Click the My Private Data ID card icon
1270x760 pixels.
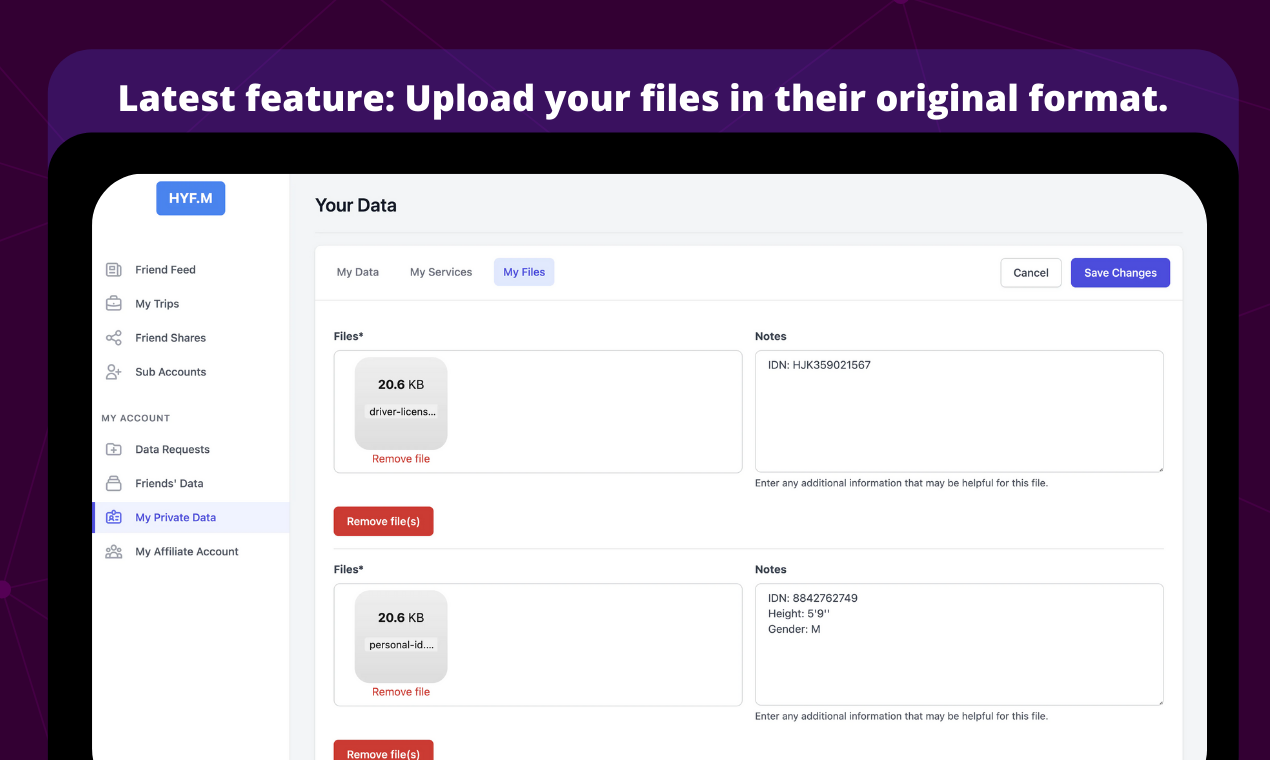pos(114,518)
